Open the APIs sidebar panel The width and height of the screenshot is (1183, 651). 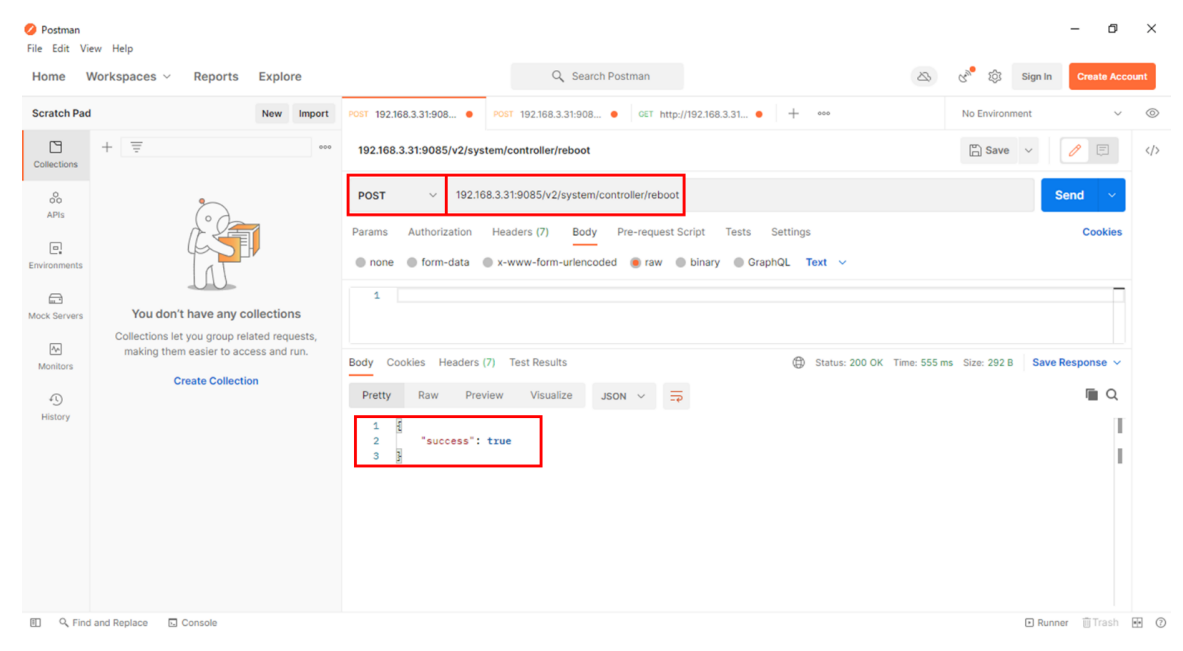click(x=55, y=204)
